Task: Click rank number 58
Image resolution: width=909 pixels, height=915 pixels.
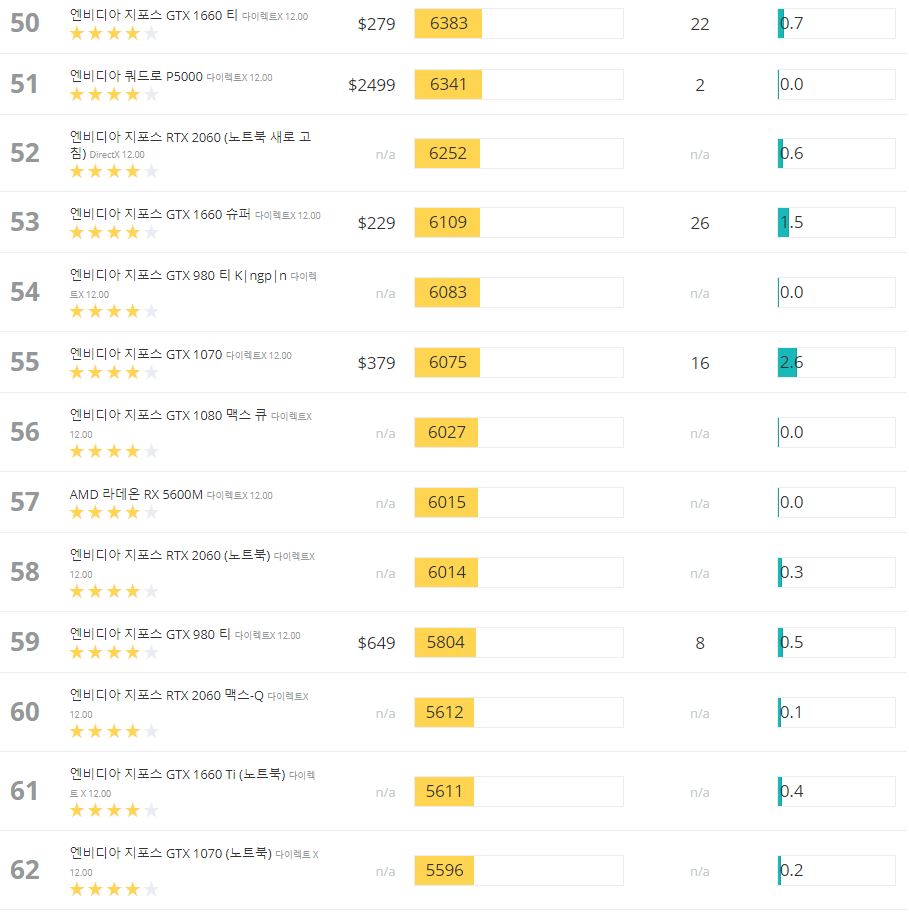Action: (25, 572)
